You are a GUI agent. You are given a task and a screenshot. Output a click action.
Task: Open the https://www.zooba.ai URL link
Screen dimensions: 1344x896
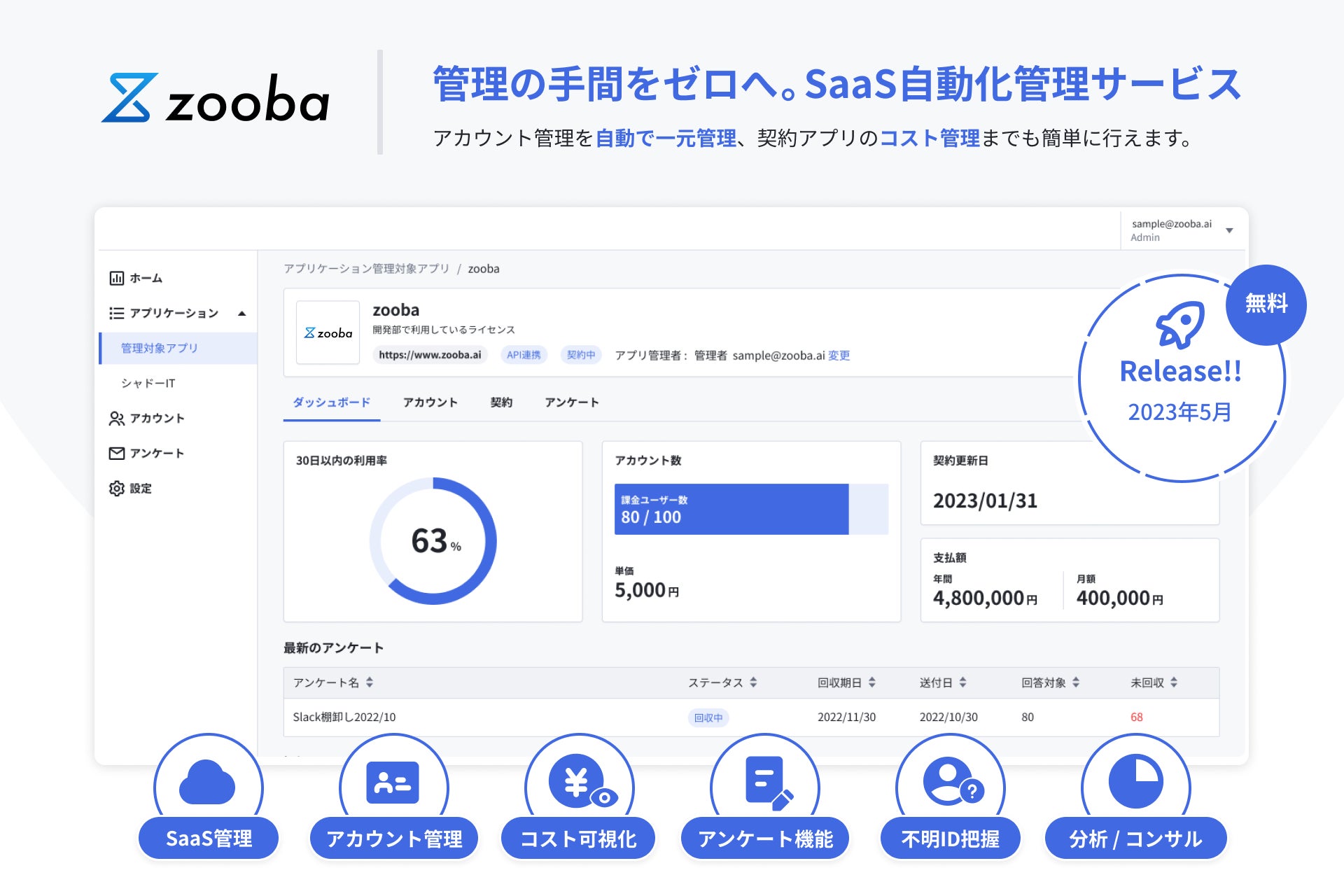[x=430, y=355]
